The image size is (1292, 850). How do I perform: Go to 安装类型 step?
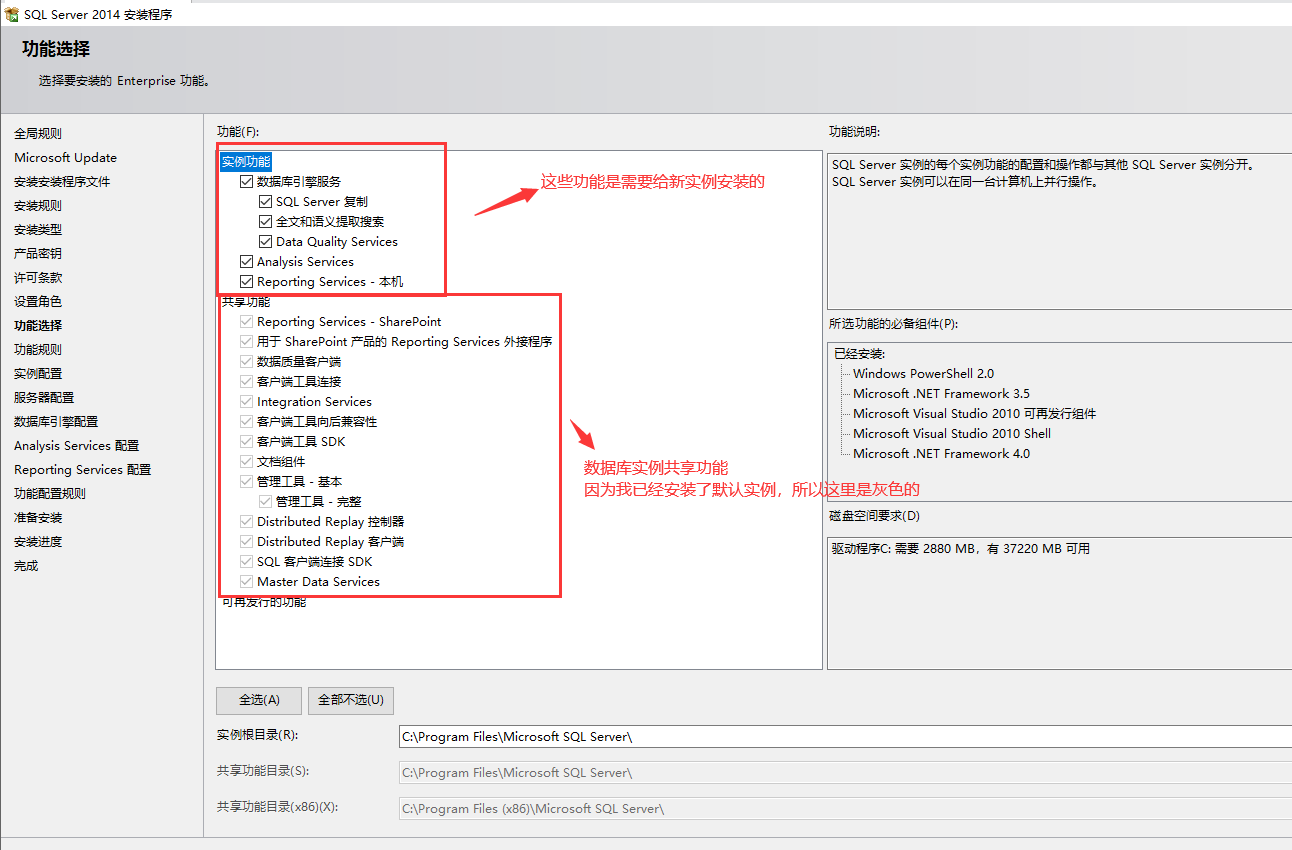(x=38, y=230)
